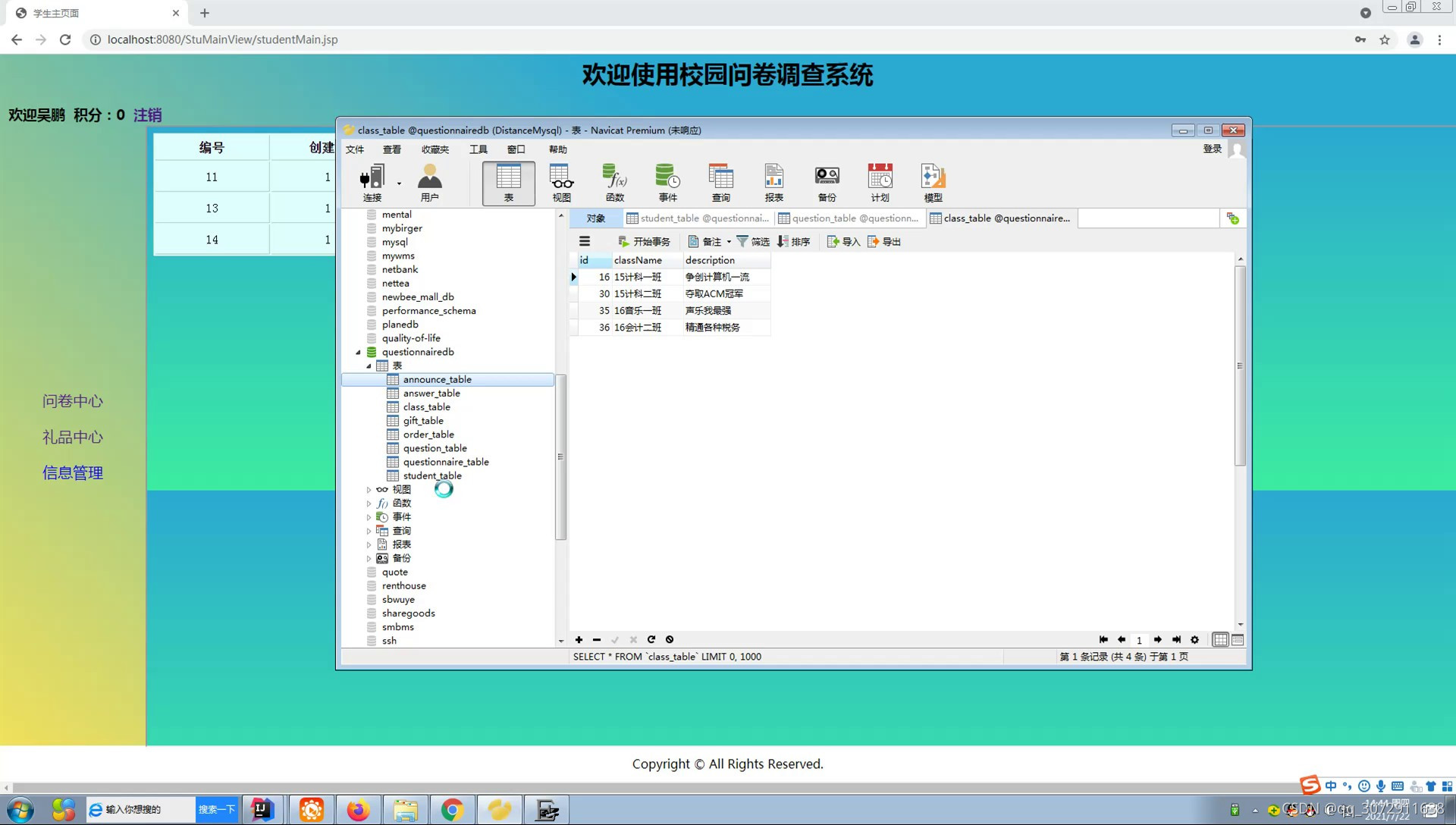Open the 视图 view tool icon

coord(562,183)
